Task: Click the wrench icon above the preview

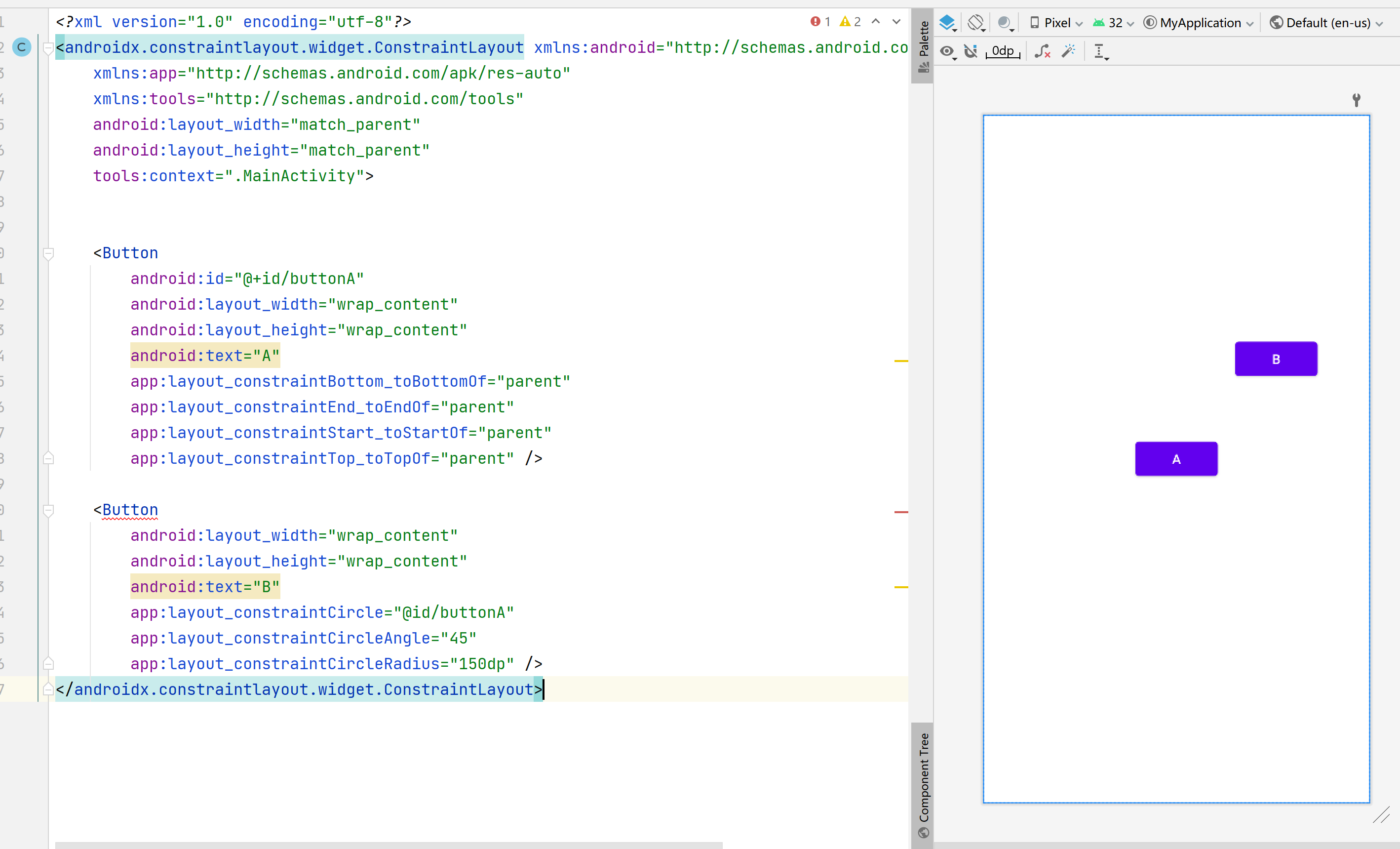Action: [x=1356, y=100]
